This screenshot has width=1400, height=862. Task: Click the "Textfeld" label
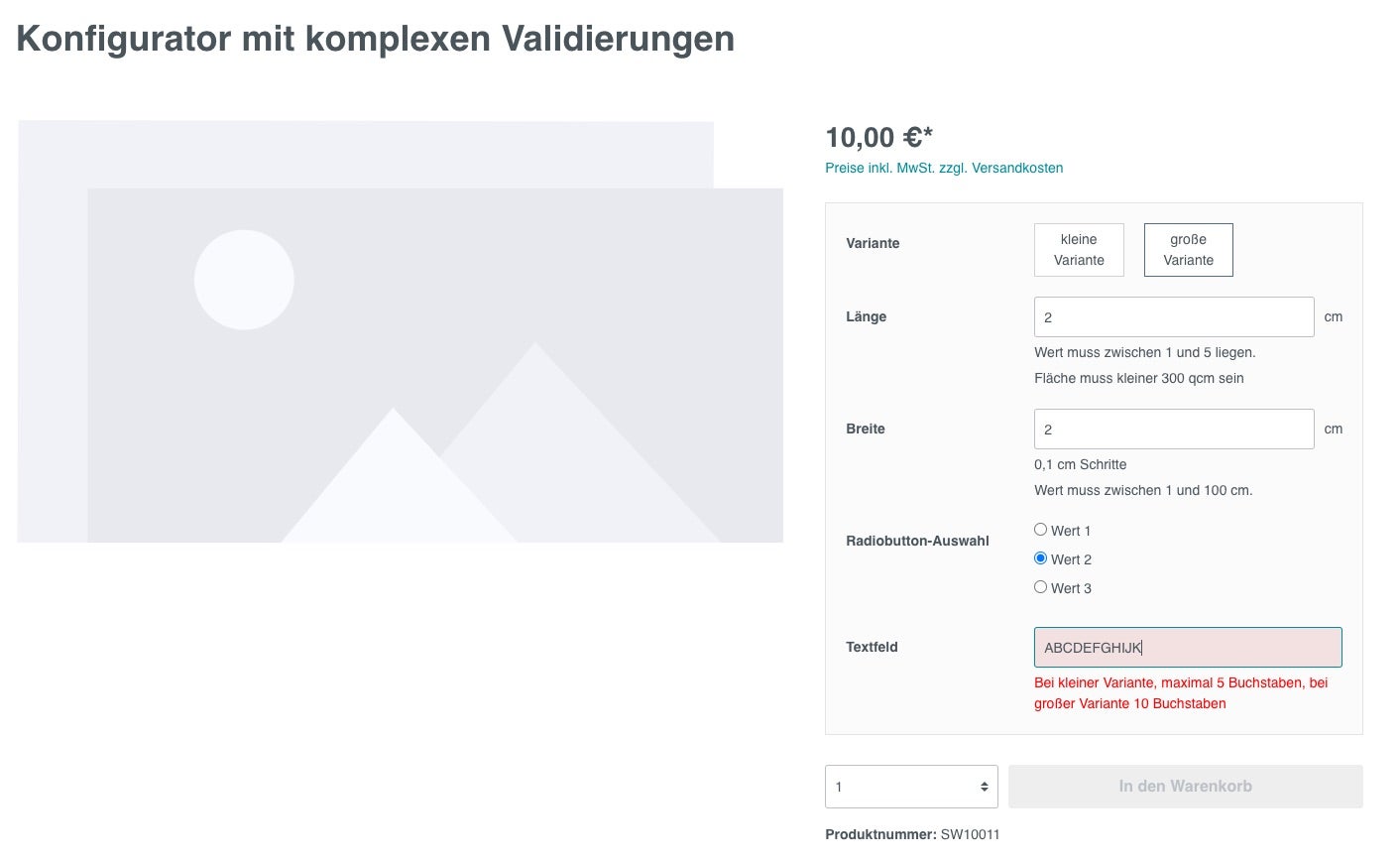tap(872, 647)
